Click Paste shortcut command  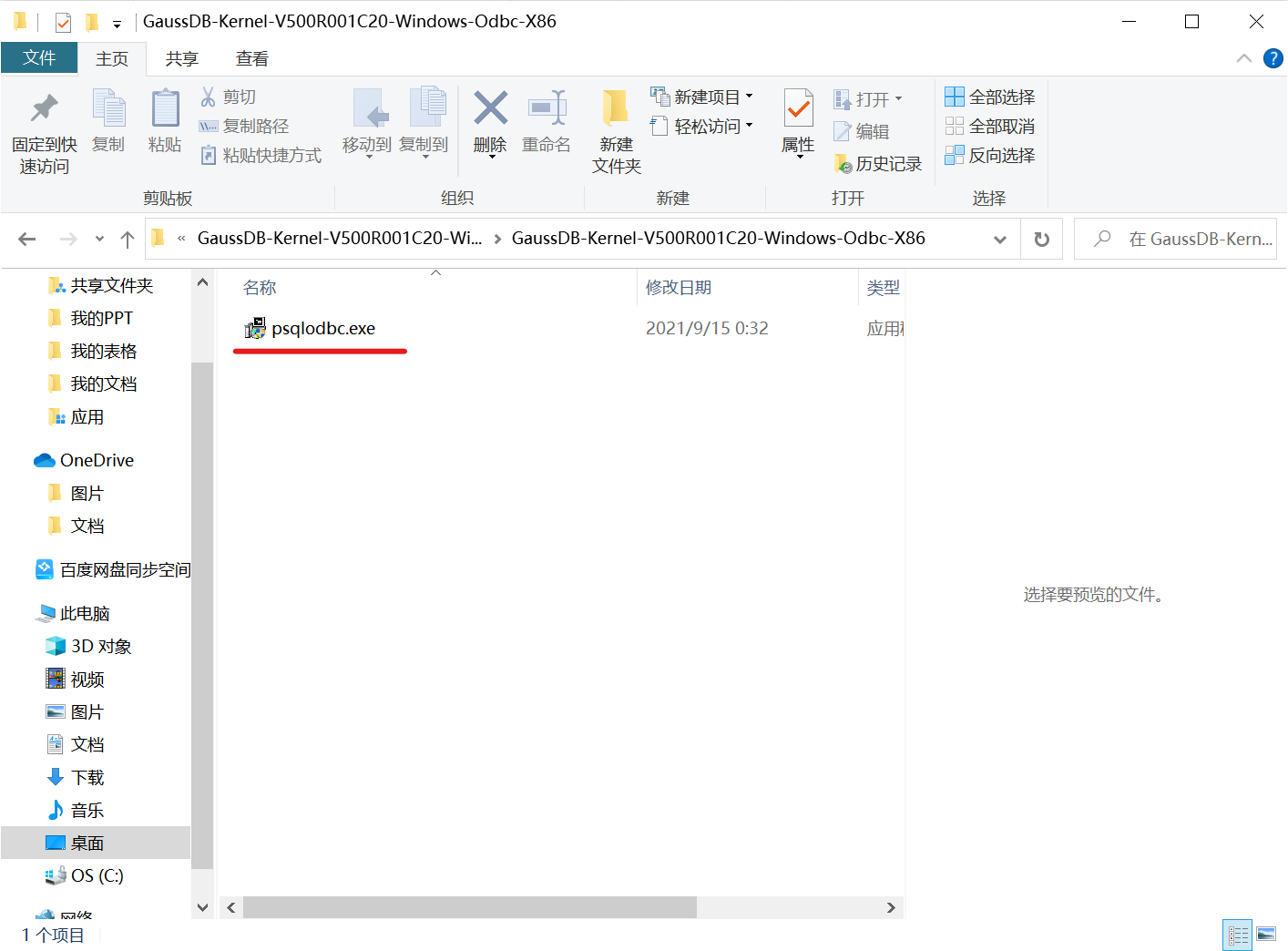click(261, 156)
